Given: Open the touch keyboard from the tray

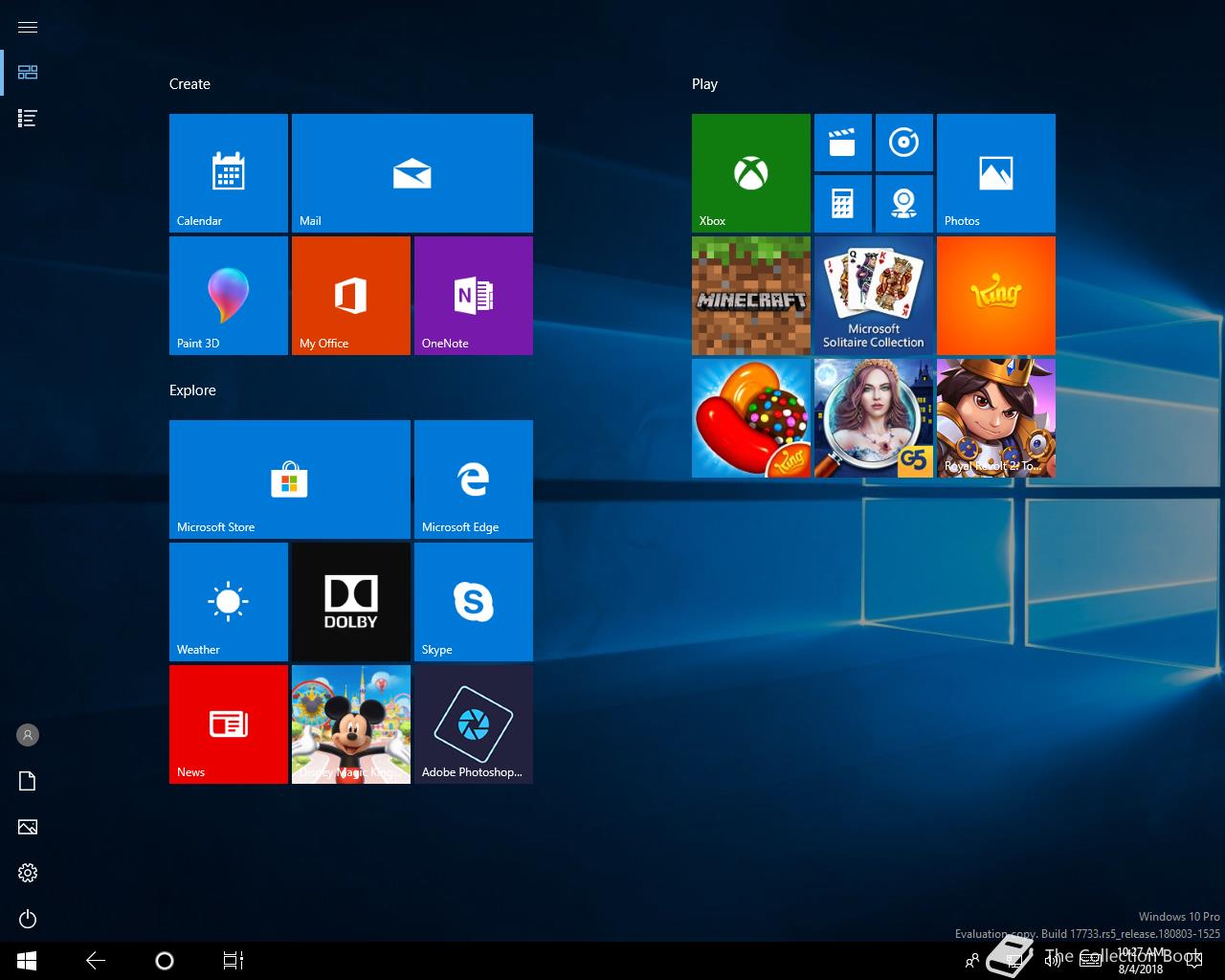Looking at the screenshot, I should tap(1090, 961).
